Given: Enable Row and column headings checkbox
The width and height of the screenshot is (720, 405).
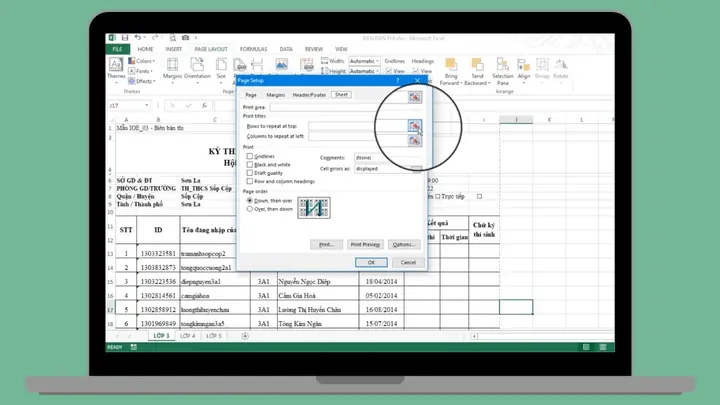Looking at the screenshot, I should pyautogui.click(x=250, y=181).
